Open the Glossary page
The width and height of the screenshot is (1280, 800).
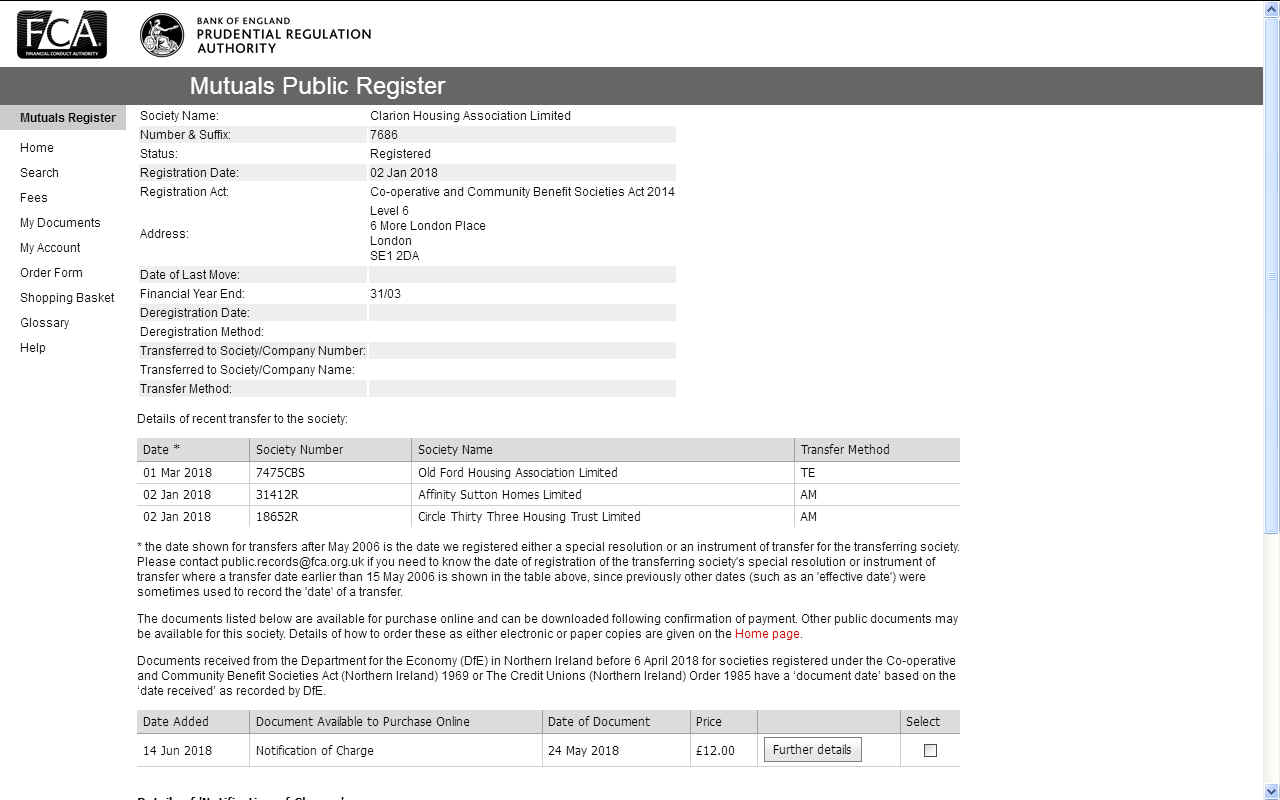tap(45, 323)
